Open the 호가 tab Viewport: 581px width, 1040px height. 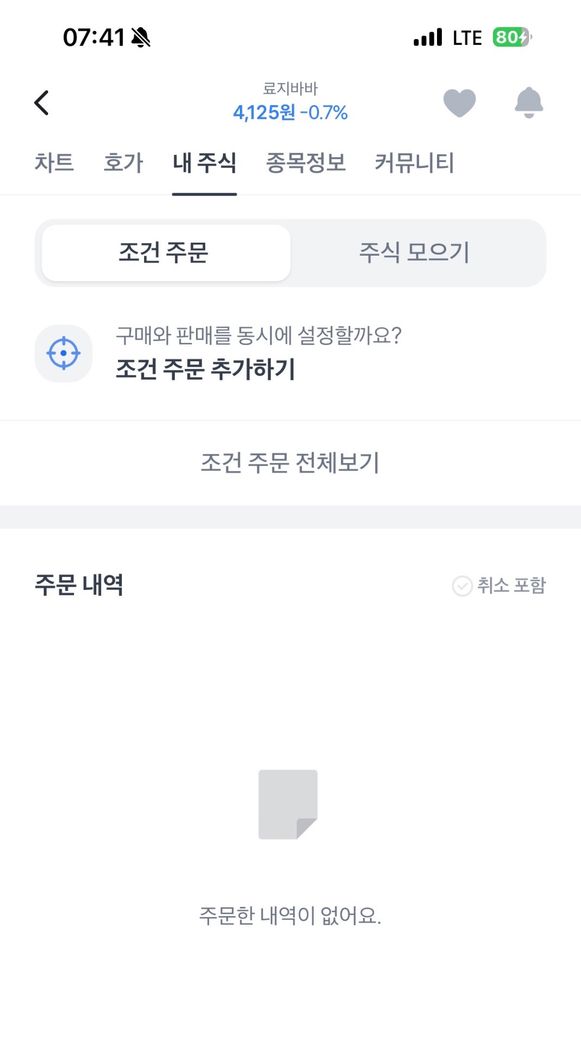tap(123, 162)
